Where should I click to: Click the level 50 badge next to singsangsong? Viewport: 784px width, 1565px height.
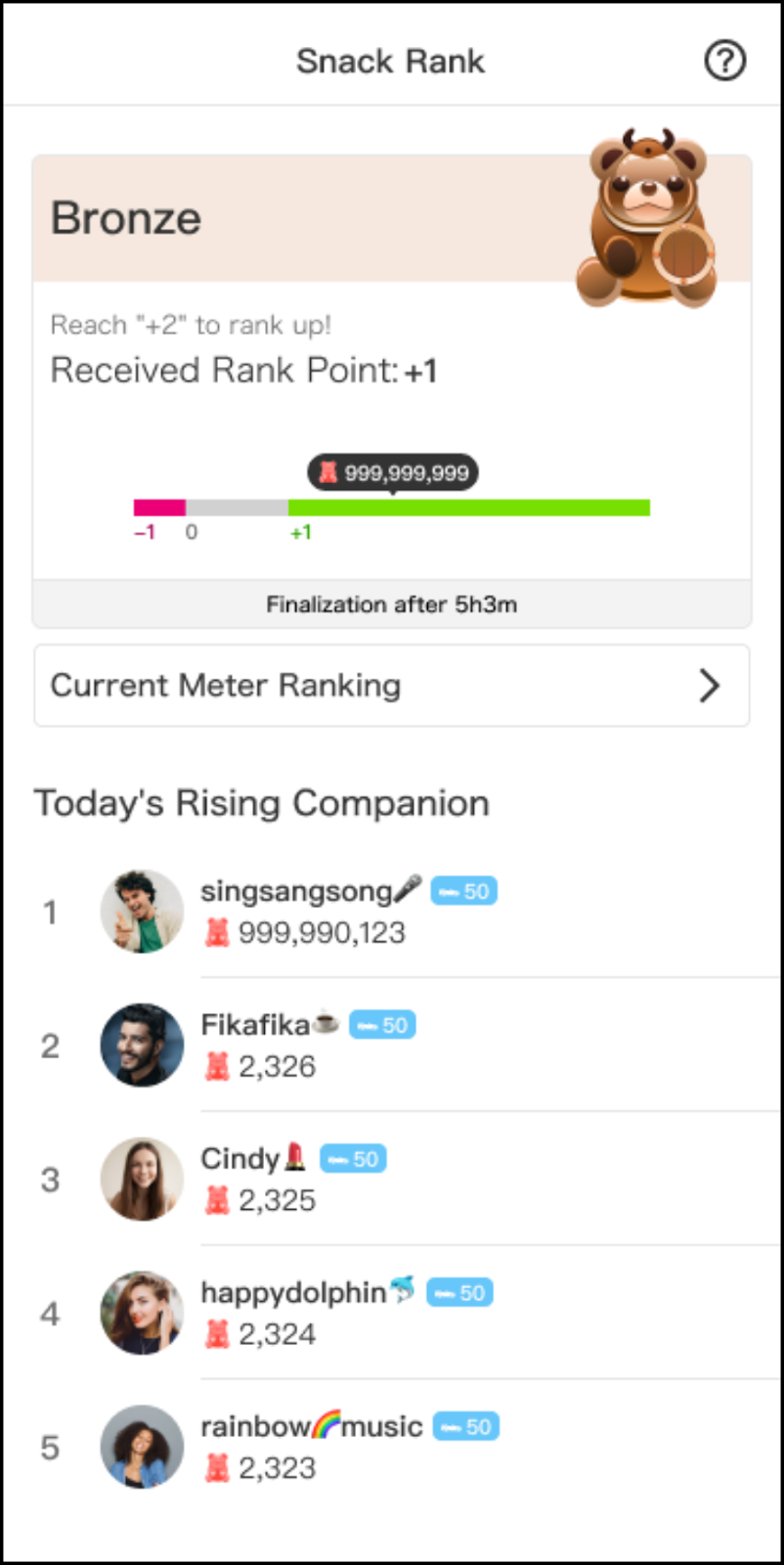pyautogui.click(x=464, y=891)
